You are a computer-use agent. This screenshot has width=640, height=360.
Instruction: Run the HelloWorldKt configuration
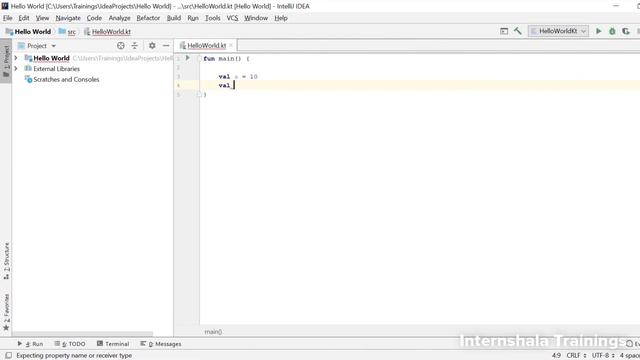[598, 31]
